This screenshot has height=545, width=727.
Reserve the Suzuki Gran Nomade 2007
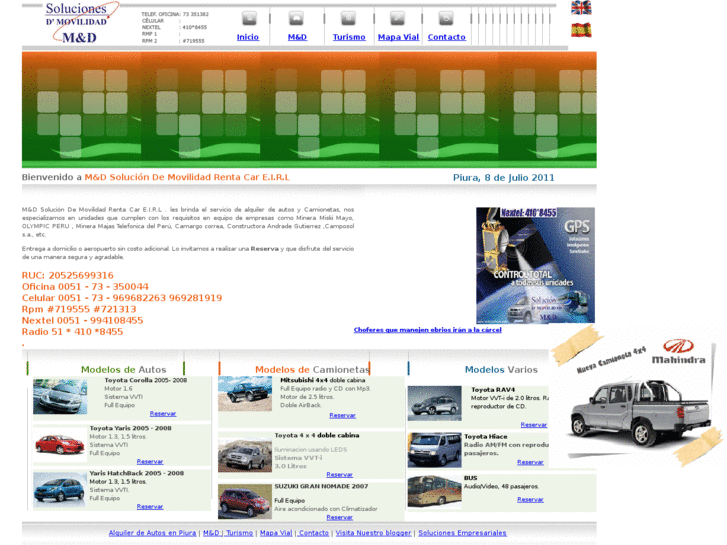[x=339, y=517]
